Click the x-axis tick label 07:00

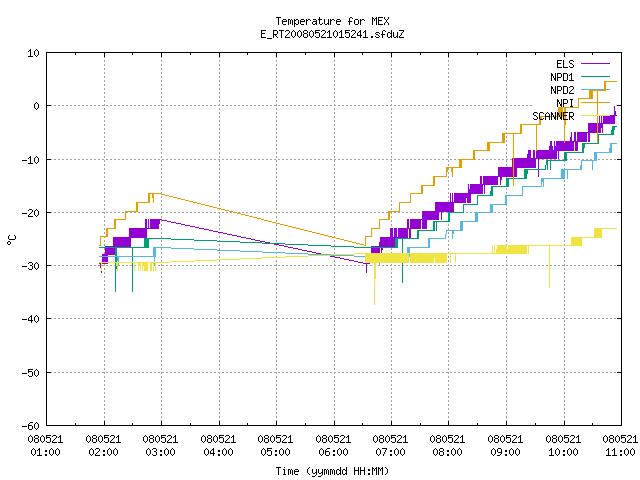391,452
